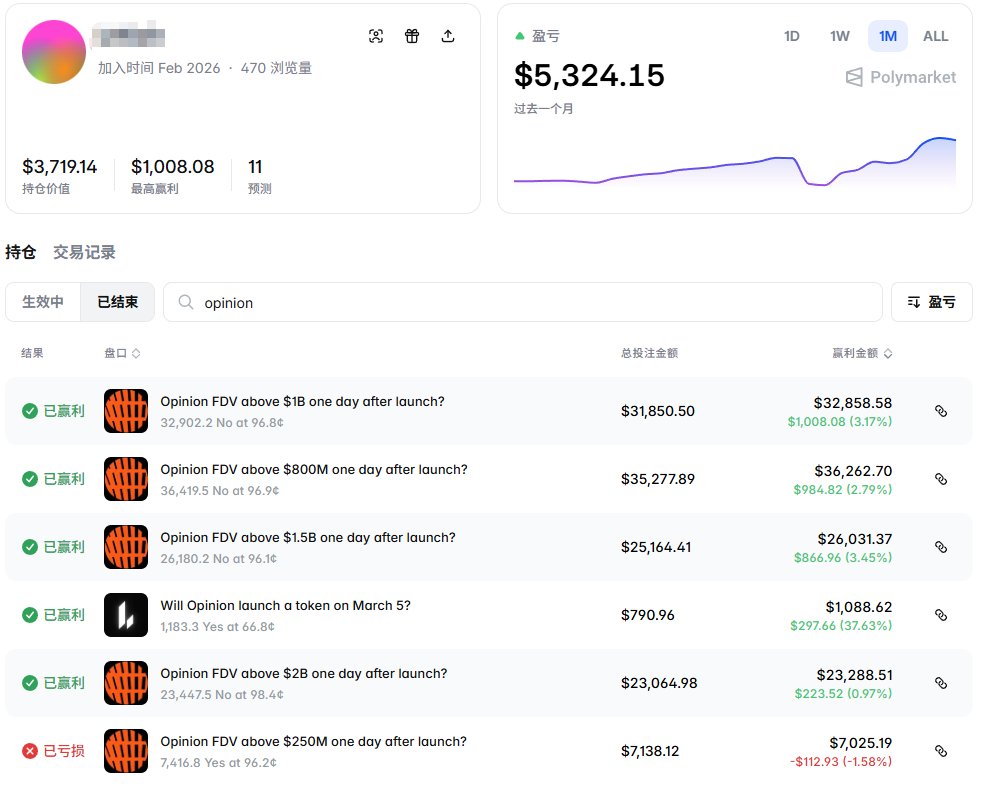This screenshot has height=789, width=981.
Task: Select the 1W time range
Action: [840, 36]
